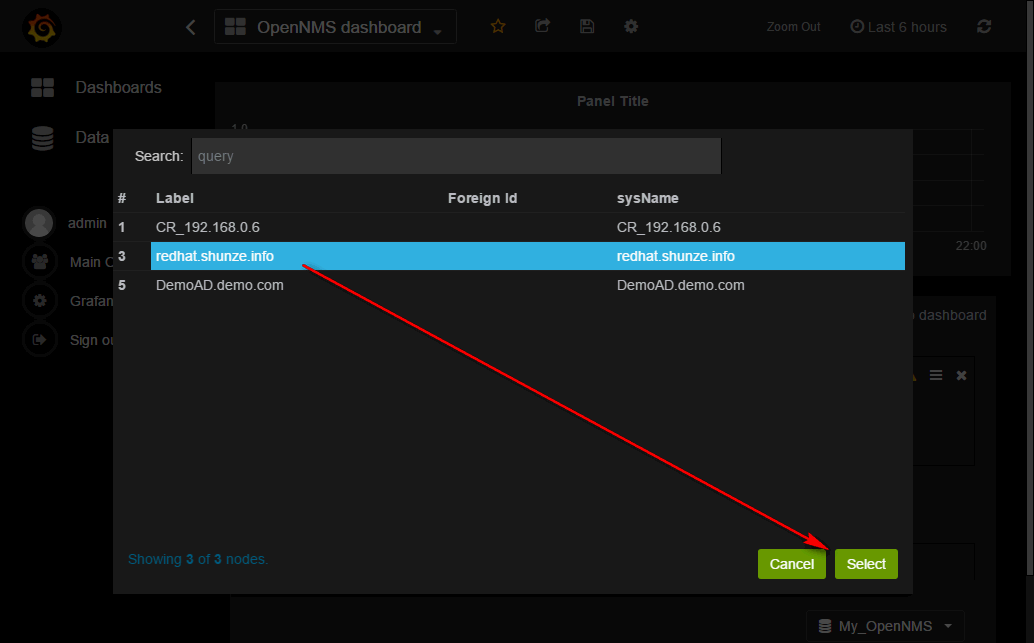The image size is (1034, 643).
Task: Click the Sign out icon
Action: 40,340
